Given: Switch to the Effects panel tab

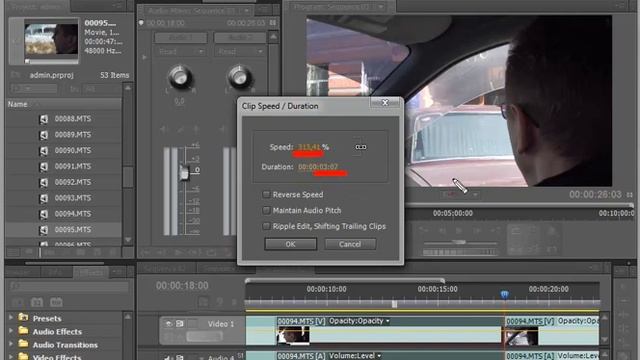Looking at the screenshot, I should (x=91, y=272).
